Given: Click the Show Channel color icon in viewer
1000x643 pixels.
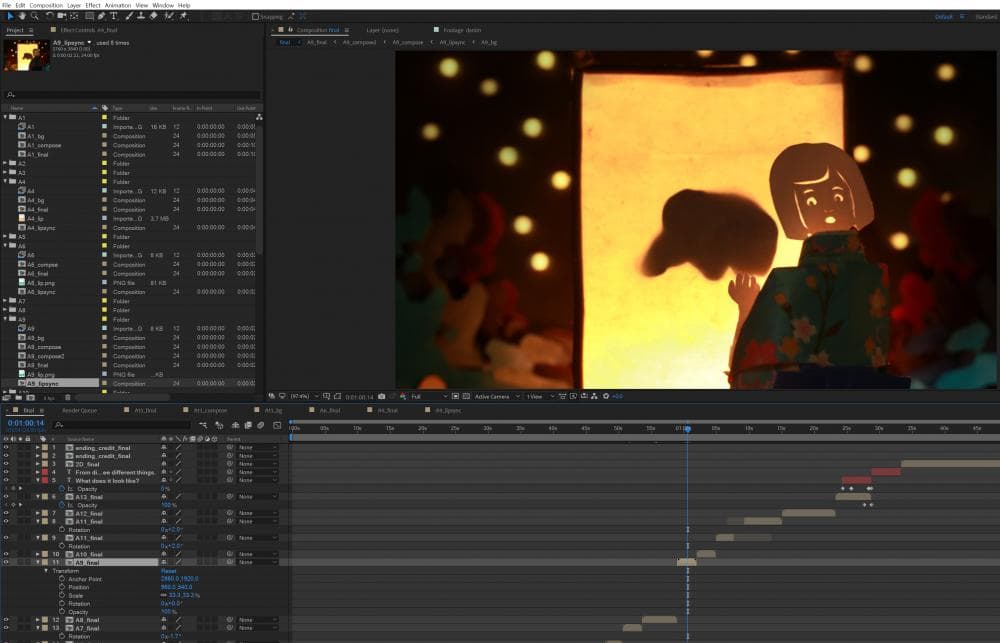Looking at the screenshot, I should click(403, 397).
